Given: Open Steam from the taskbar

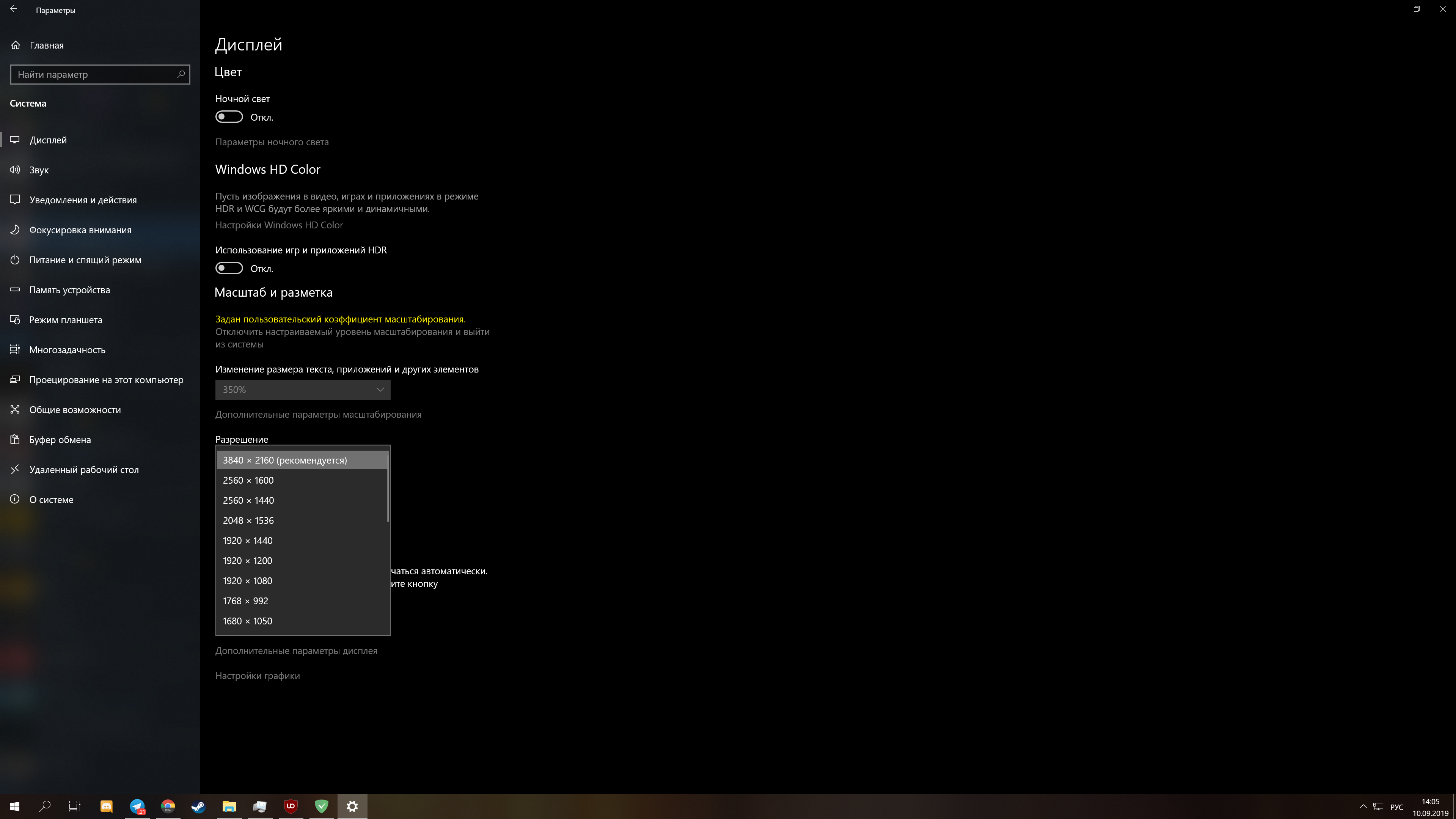Looking at the screenshot, I should pos(198,806).
